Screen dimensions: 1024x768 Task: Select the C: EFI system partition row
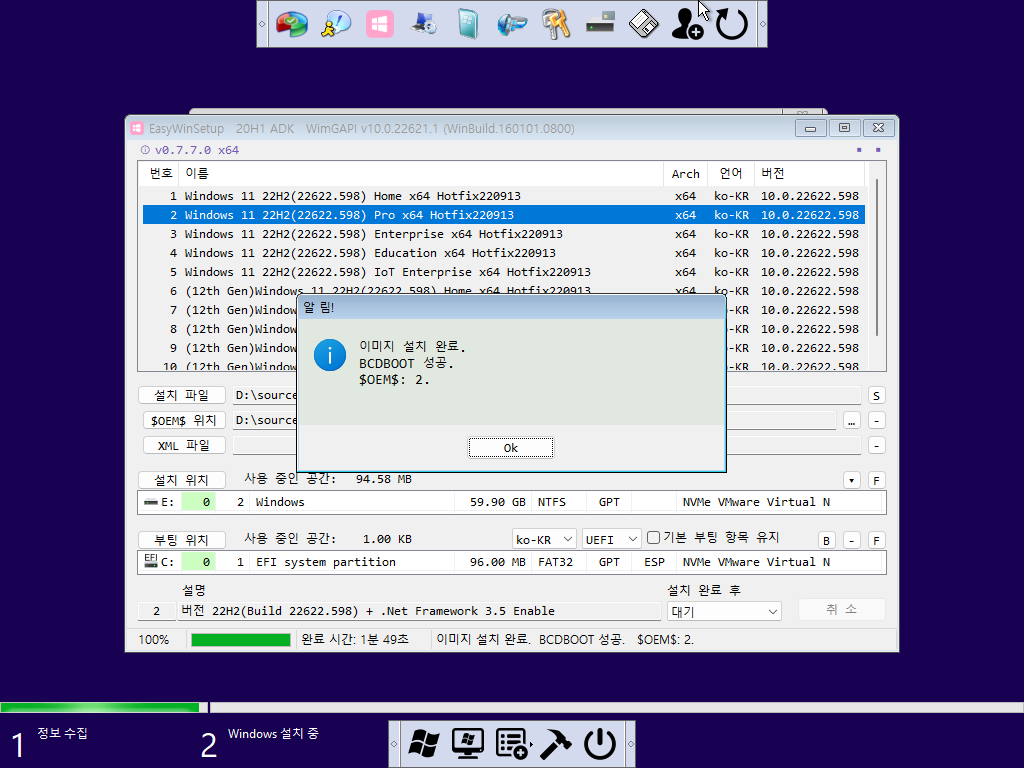click(x=511, y=562)
